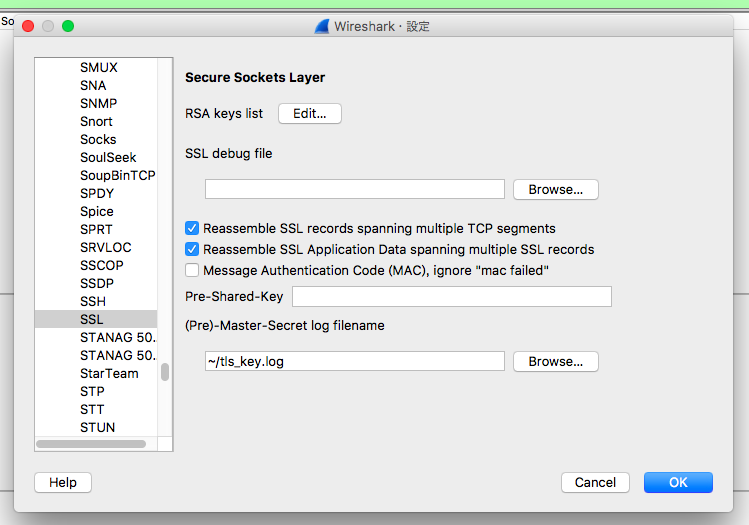
Task: Choose Socks from the protocol list
Action: tap(98, 139)
